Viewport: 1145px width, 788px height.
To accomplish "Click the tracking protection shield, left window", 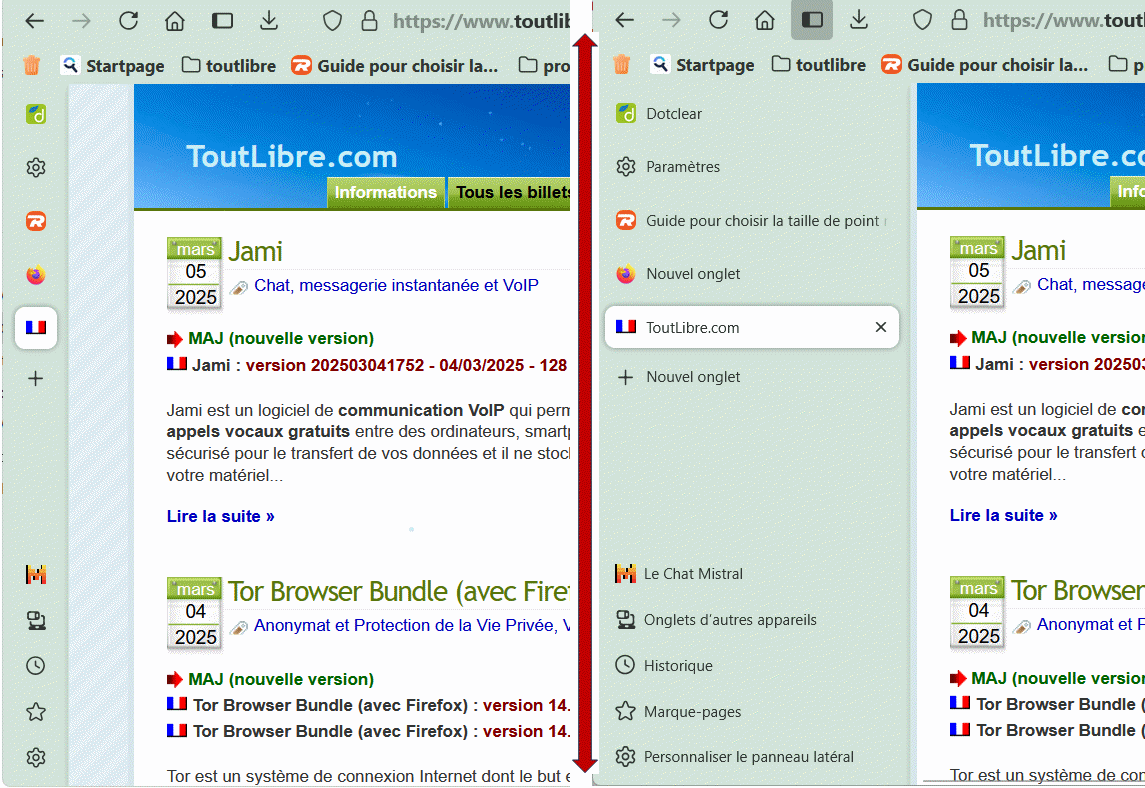I will click(x=332, y=20).
